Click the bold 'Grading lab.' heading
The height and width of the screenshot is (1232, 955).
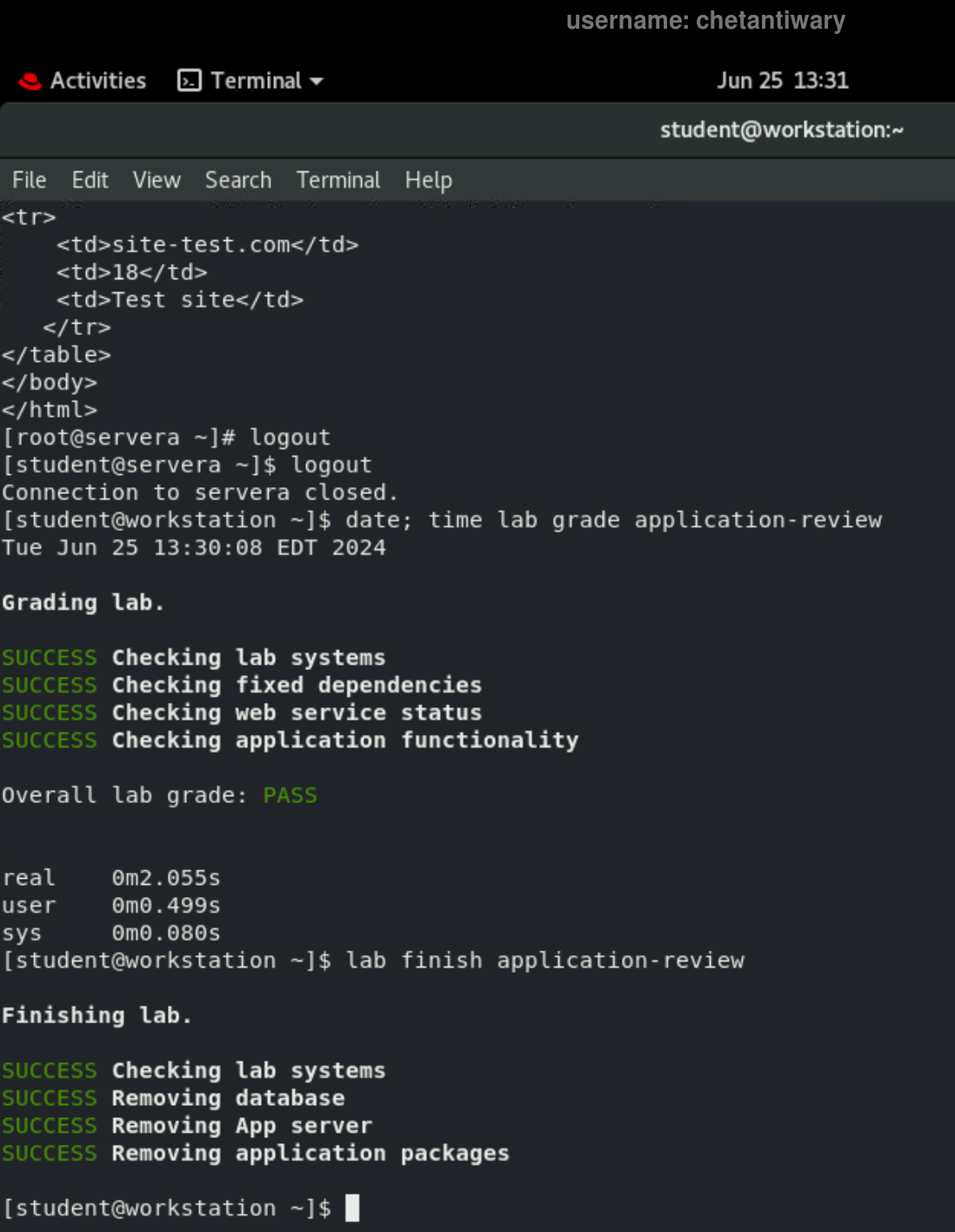click(x=83, y=602)
